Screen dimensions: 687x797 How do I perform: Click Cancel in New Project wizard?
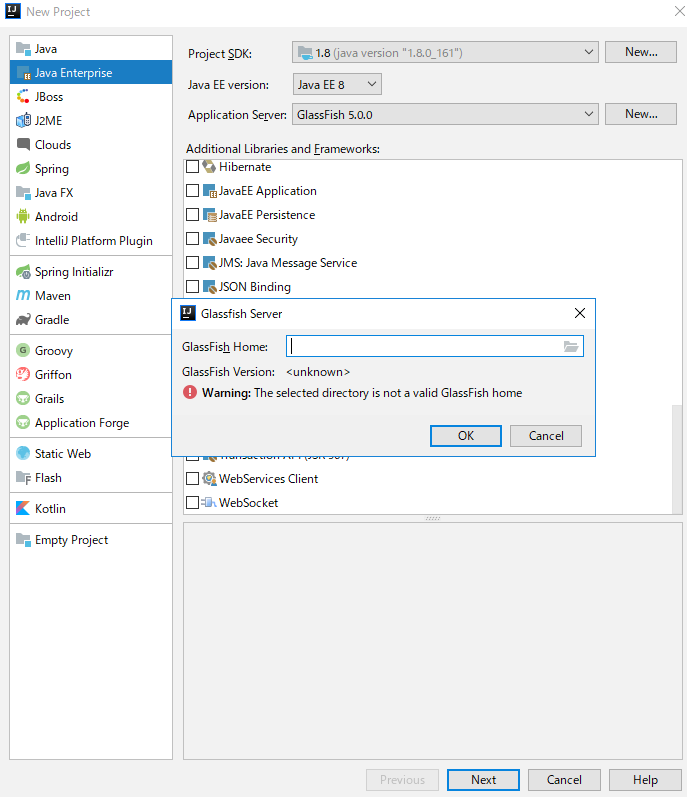(x=564, y=780)
